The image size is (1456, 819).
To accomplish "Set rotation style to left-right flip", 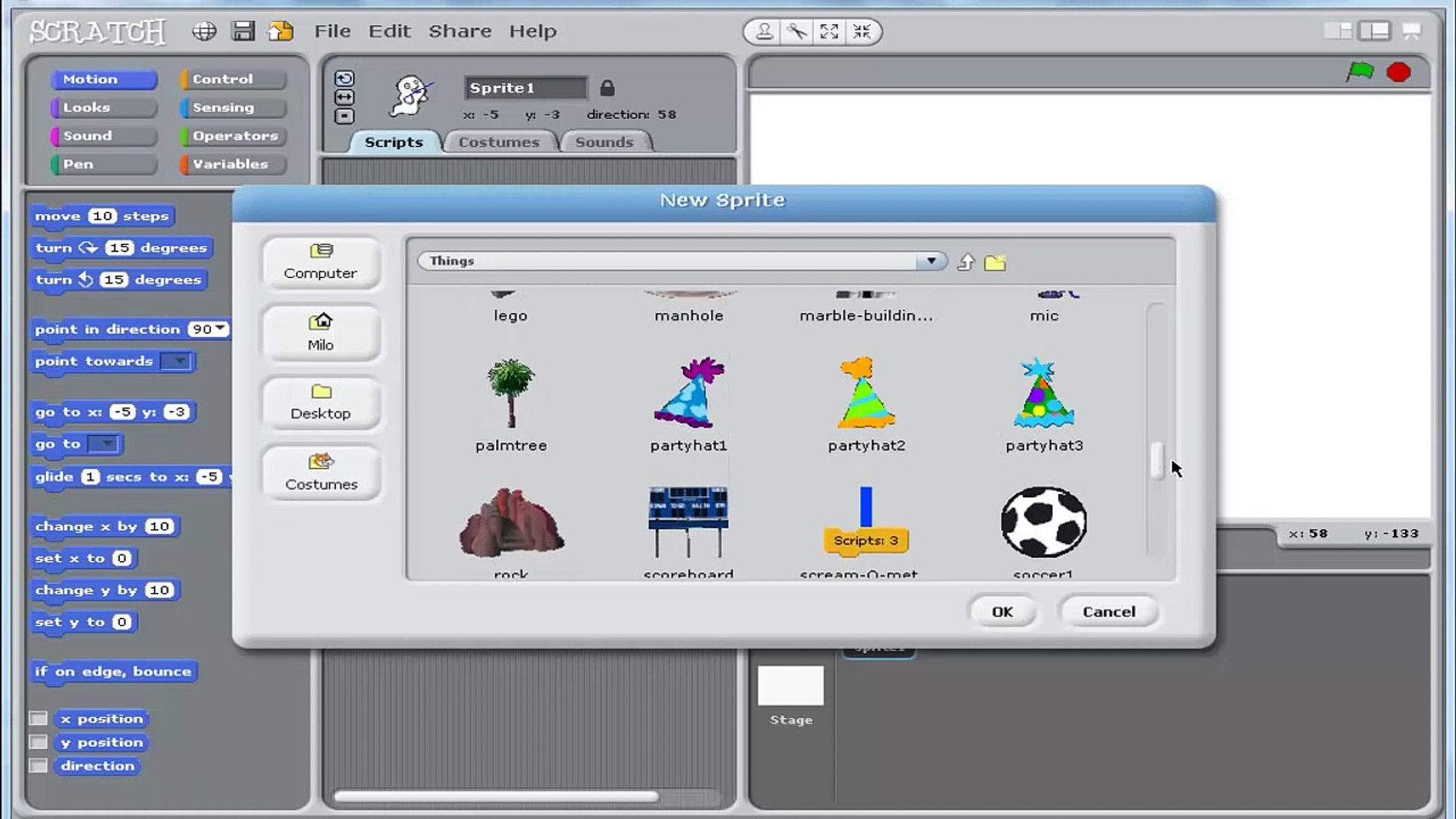I will tap(344, 97).
